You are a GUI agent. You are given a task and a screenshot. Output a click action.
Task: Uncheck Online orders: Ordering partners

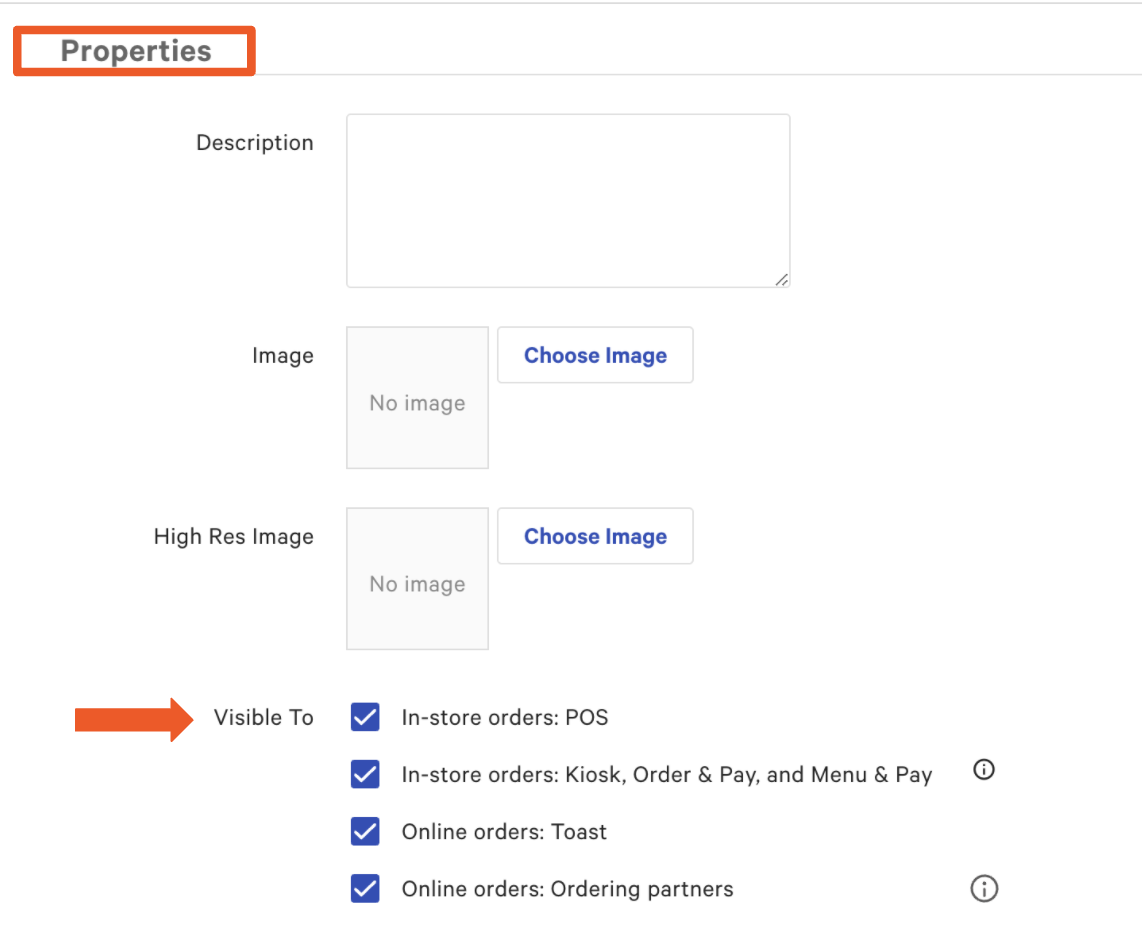(x=365, y=889)
